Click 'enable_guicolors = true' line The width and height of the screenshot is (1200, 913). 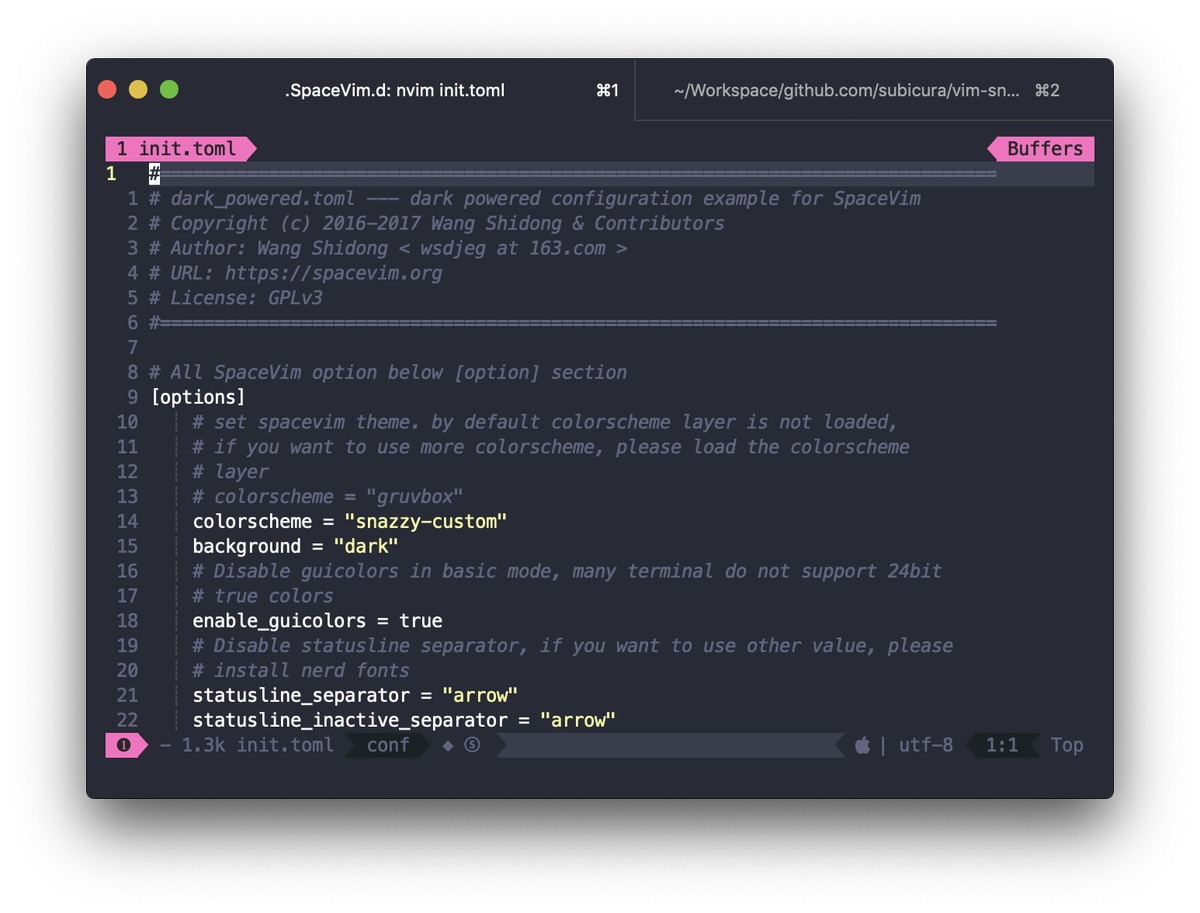click(x=317, y=621)
